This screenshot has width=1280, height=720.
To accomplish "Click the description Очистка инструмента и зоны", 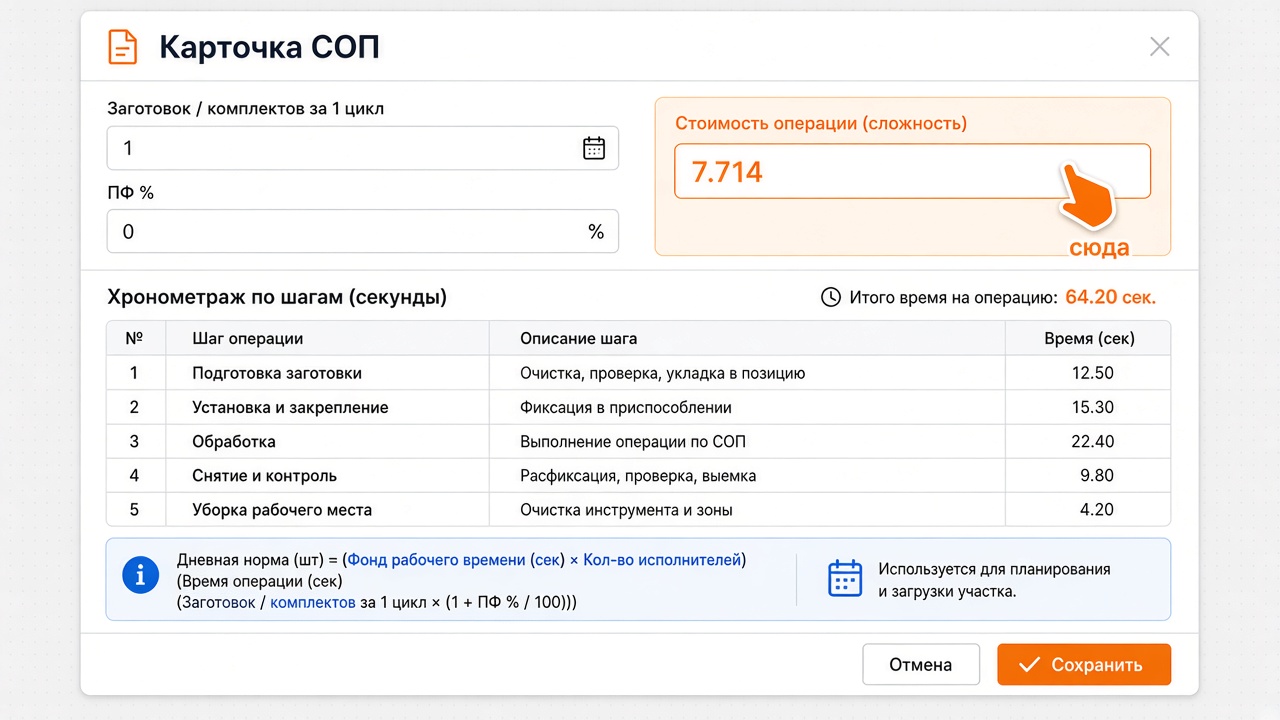I will pyautogui.click(x=626, y=510).
